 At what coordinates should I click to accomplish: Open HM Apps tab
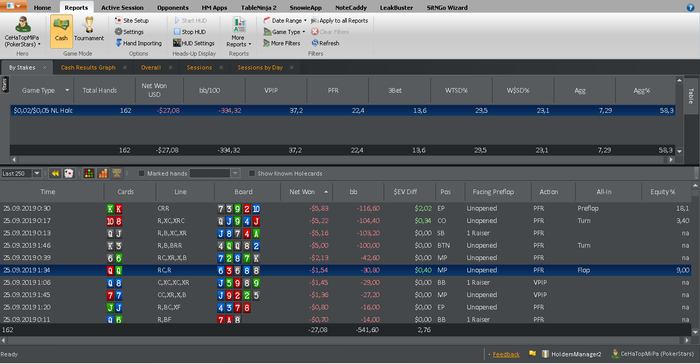pos(214,8)
